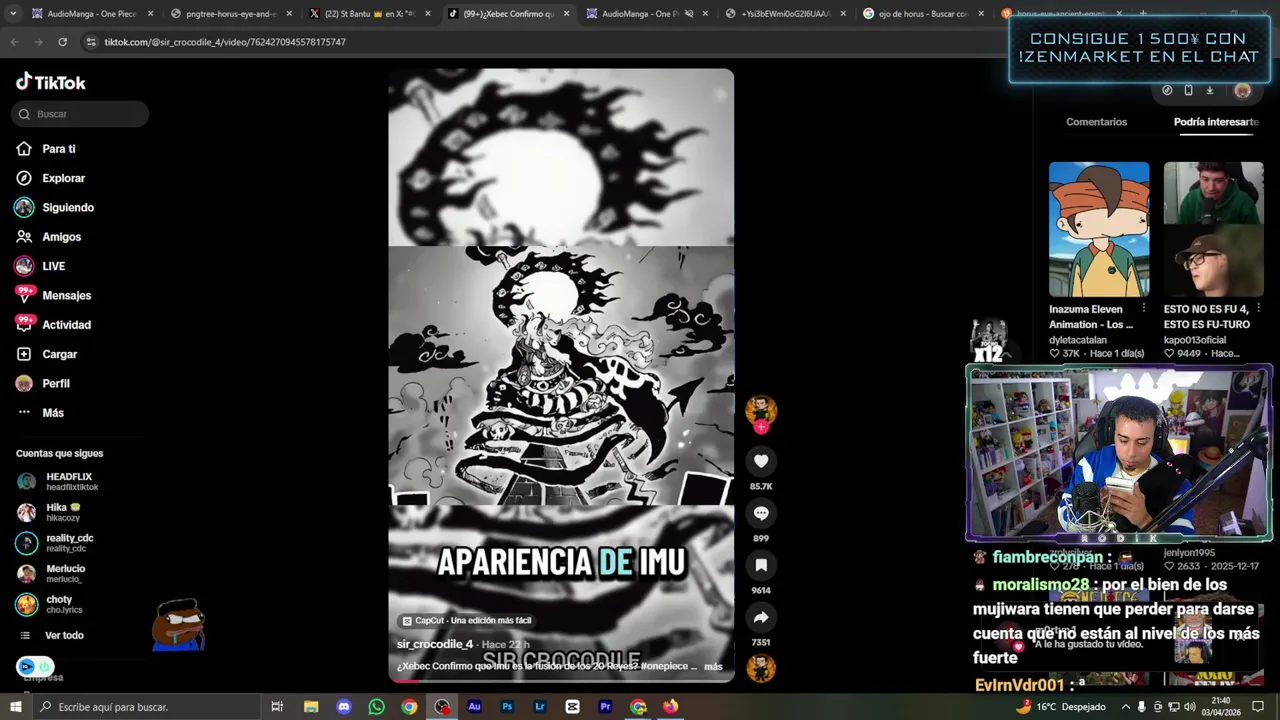Expand the Más options
The image size is (1280, 720).
pos(40,413)
